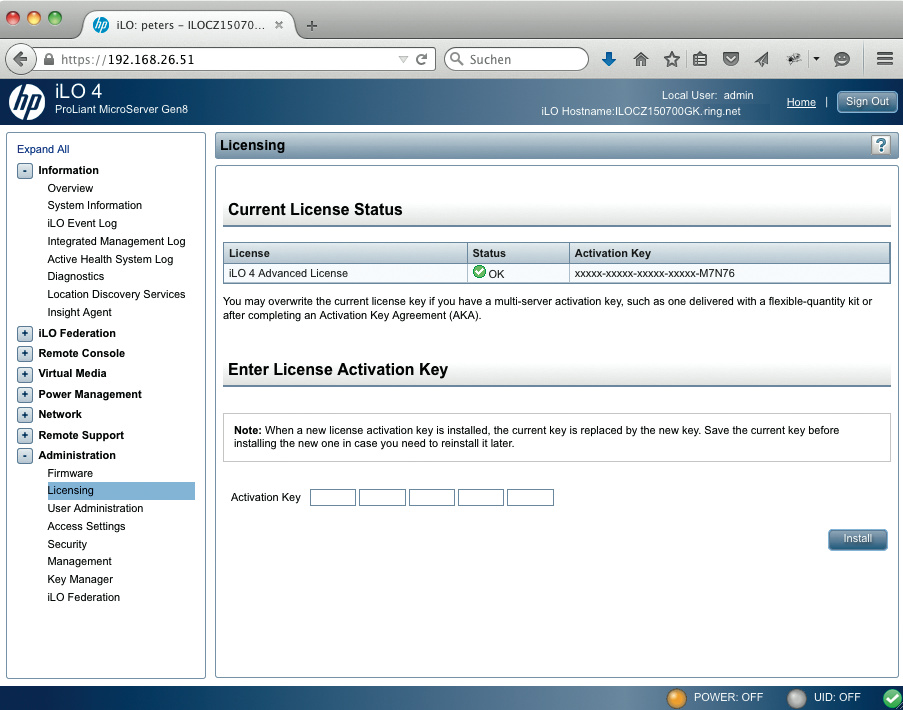Focus the second Activation Key field
The width and height of the screenshot is (903, 710).
click(382, 498)
